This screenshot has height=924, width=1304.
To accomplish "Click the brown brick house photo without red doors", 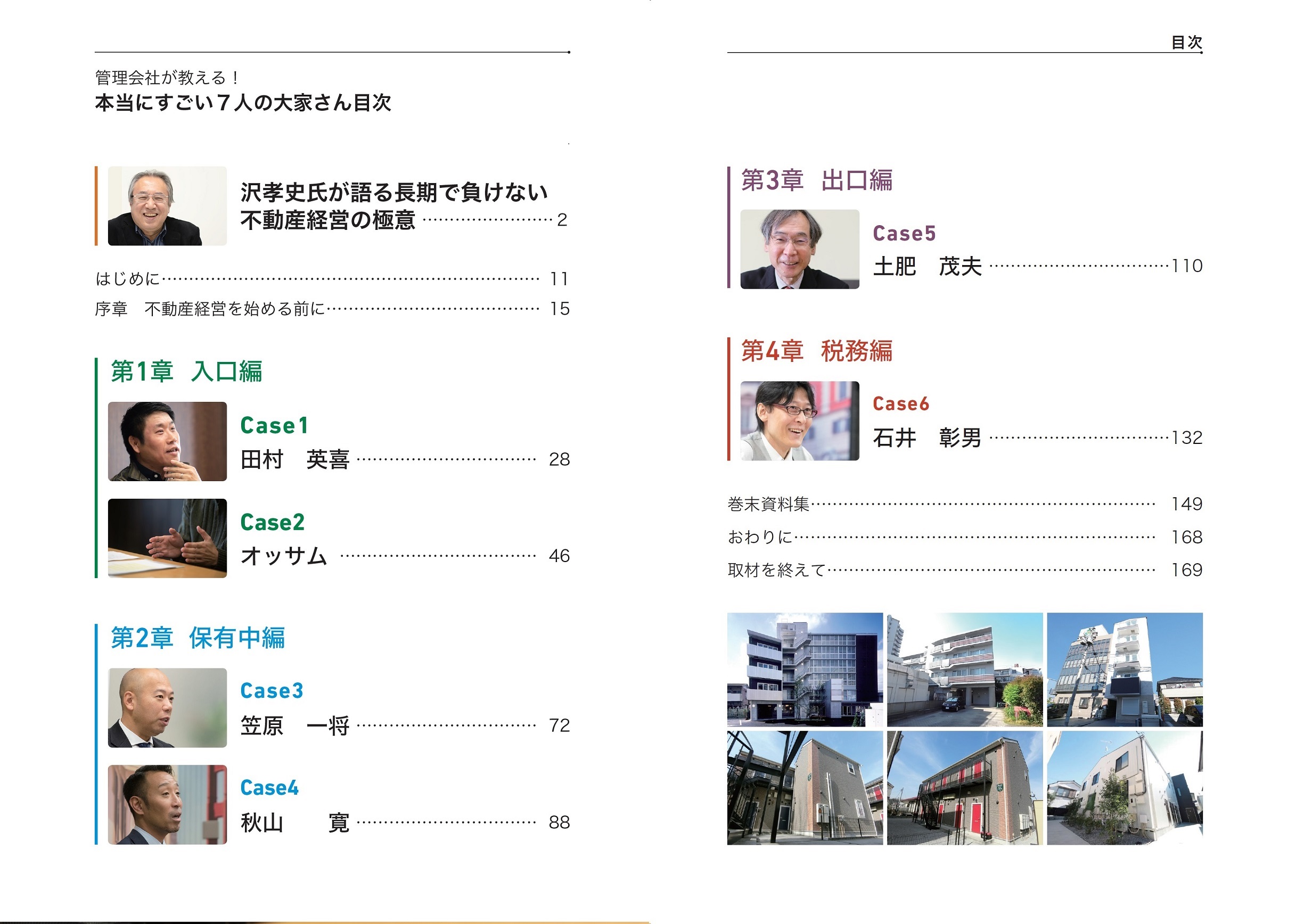I will pos(805,788).
